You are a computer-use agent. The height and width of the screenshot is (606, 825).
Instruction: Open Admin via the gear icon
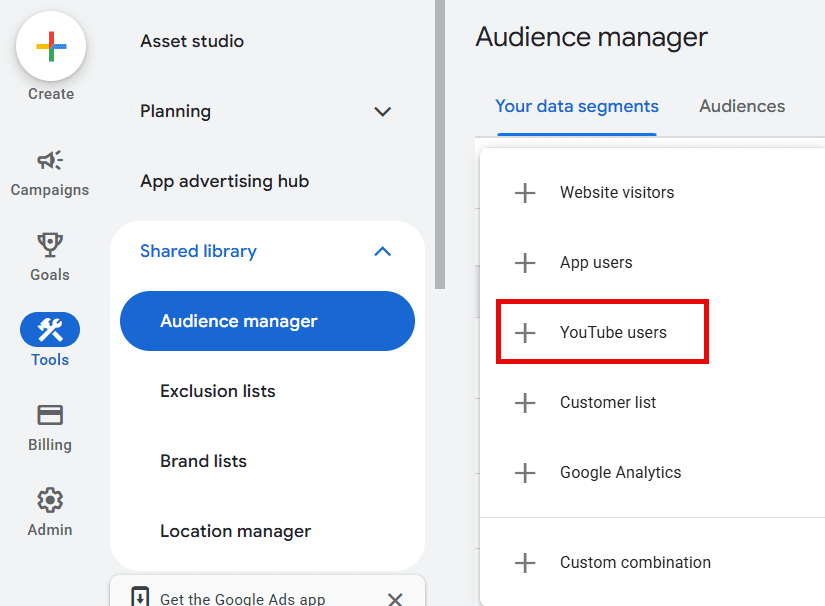click(50, 500)
